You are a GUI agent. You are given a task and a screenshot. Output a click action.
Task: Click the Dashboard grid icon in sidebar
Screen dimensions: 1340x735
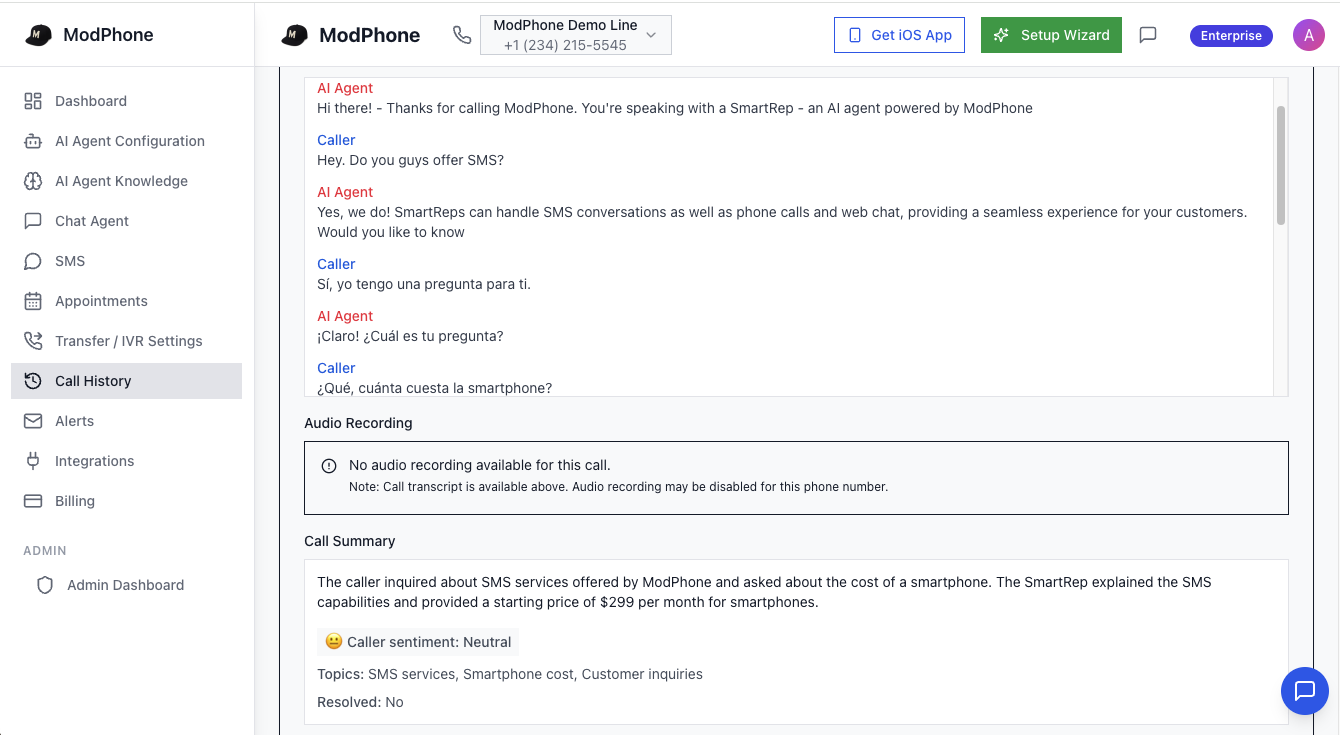[x=33, y=101]
